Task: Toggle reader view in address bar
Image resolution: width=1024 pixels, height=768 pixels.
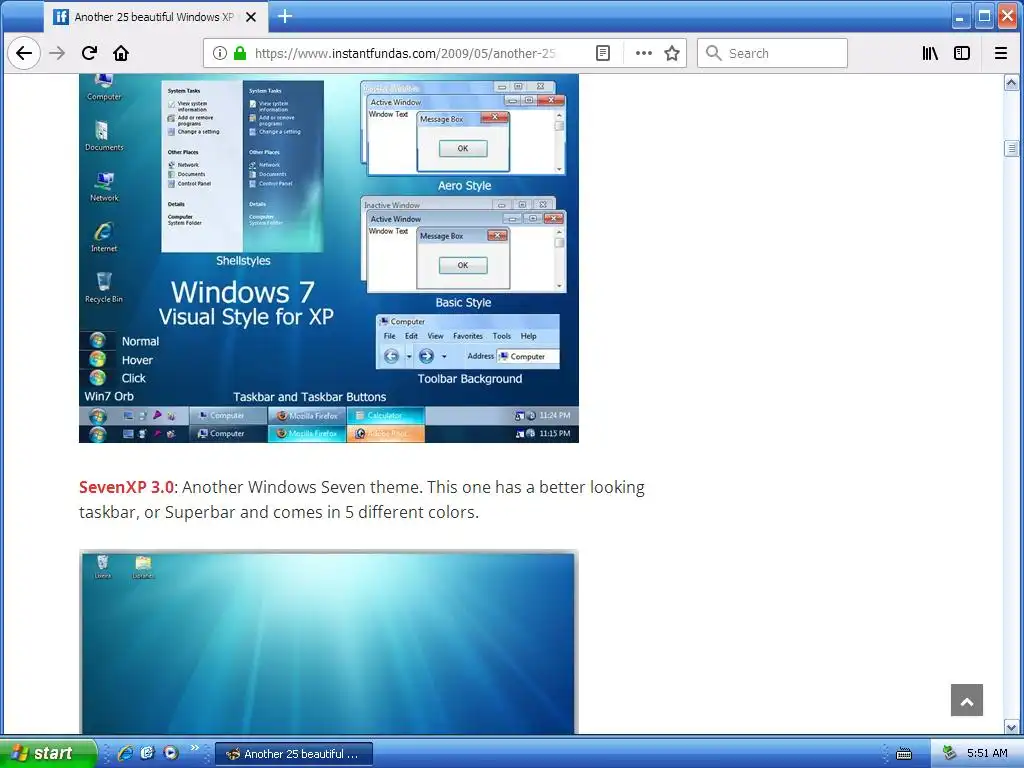Action: [x=603, y=53]
